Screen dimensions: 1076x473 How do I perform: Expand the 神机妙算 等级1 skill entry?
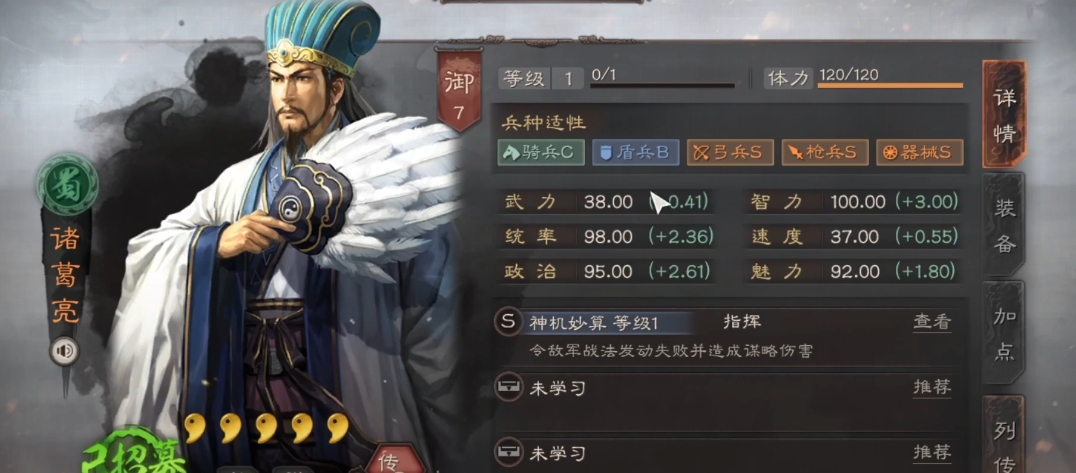click(594, 323)
